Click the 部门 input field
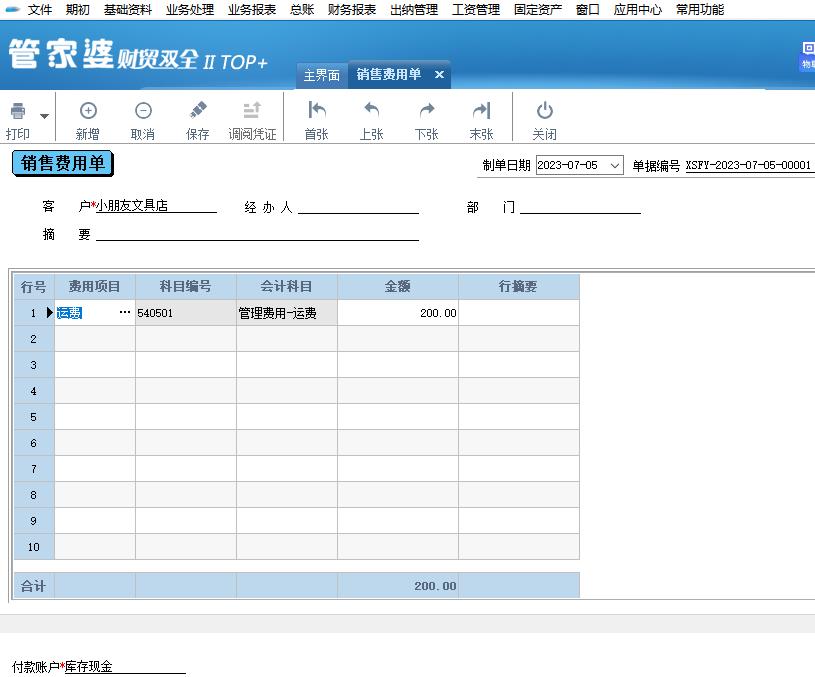 (580, 206)
